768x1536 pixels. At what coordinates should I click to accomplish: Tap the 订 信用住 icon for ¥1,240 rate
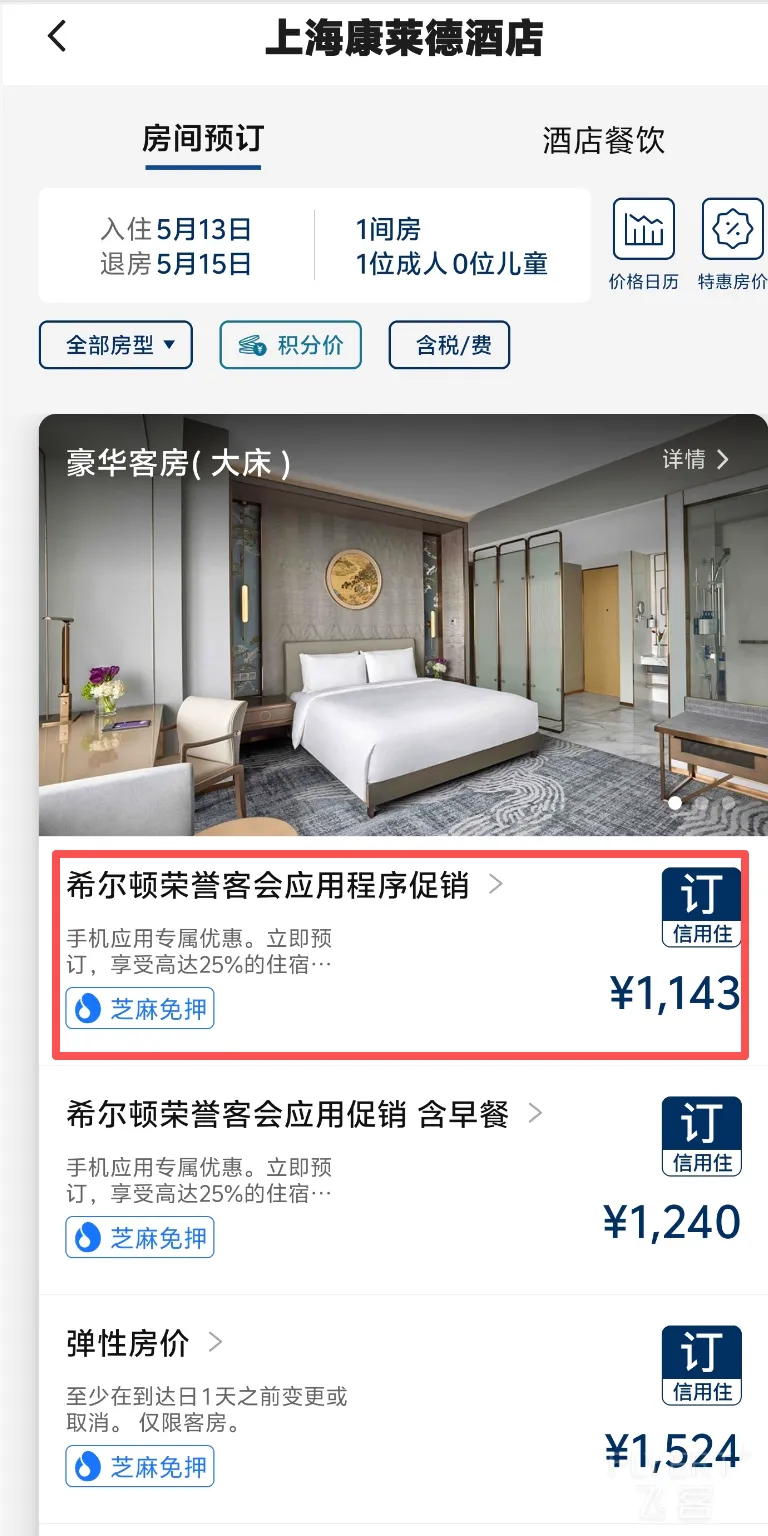701,1136
